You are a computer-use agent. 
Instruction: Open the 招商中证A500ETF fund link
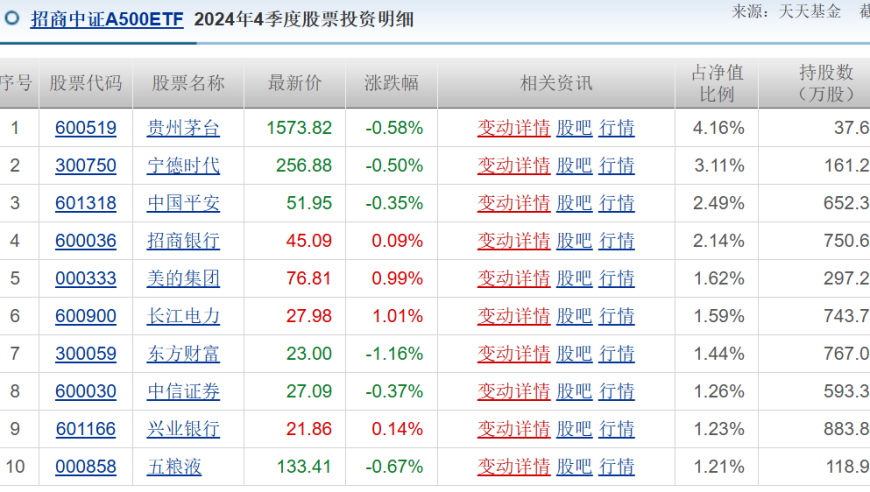click(107, 19)
